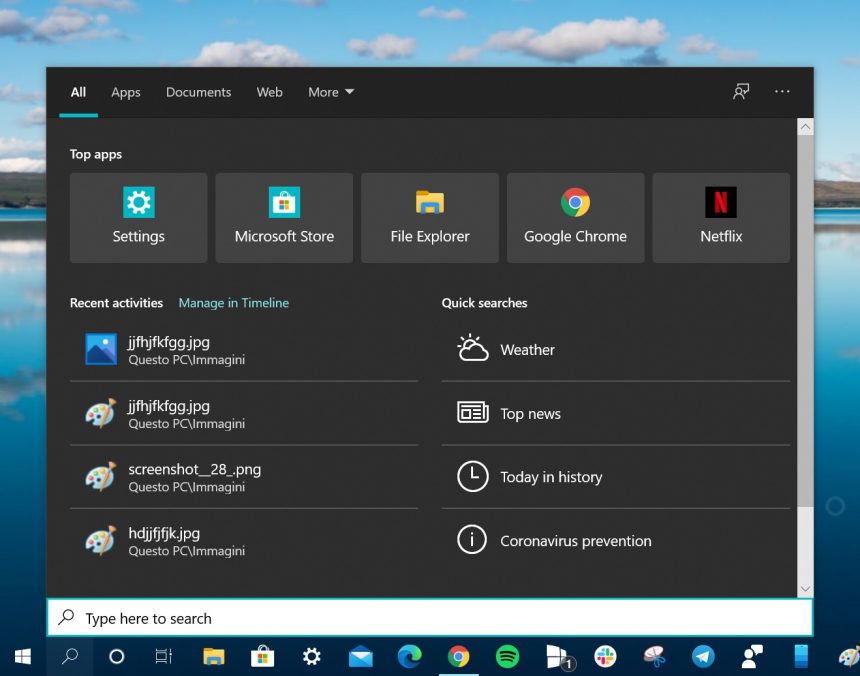Open the Paint jjfhjfkfgg.jpg entry
860x676 pixels.
244,413
